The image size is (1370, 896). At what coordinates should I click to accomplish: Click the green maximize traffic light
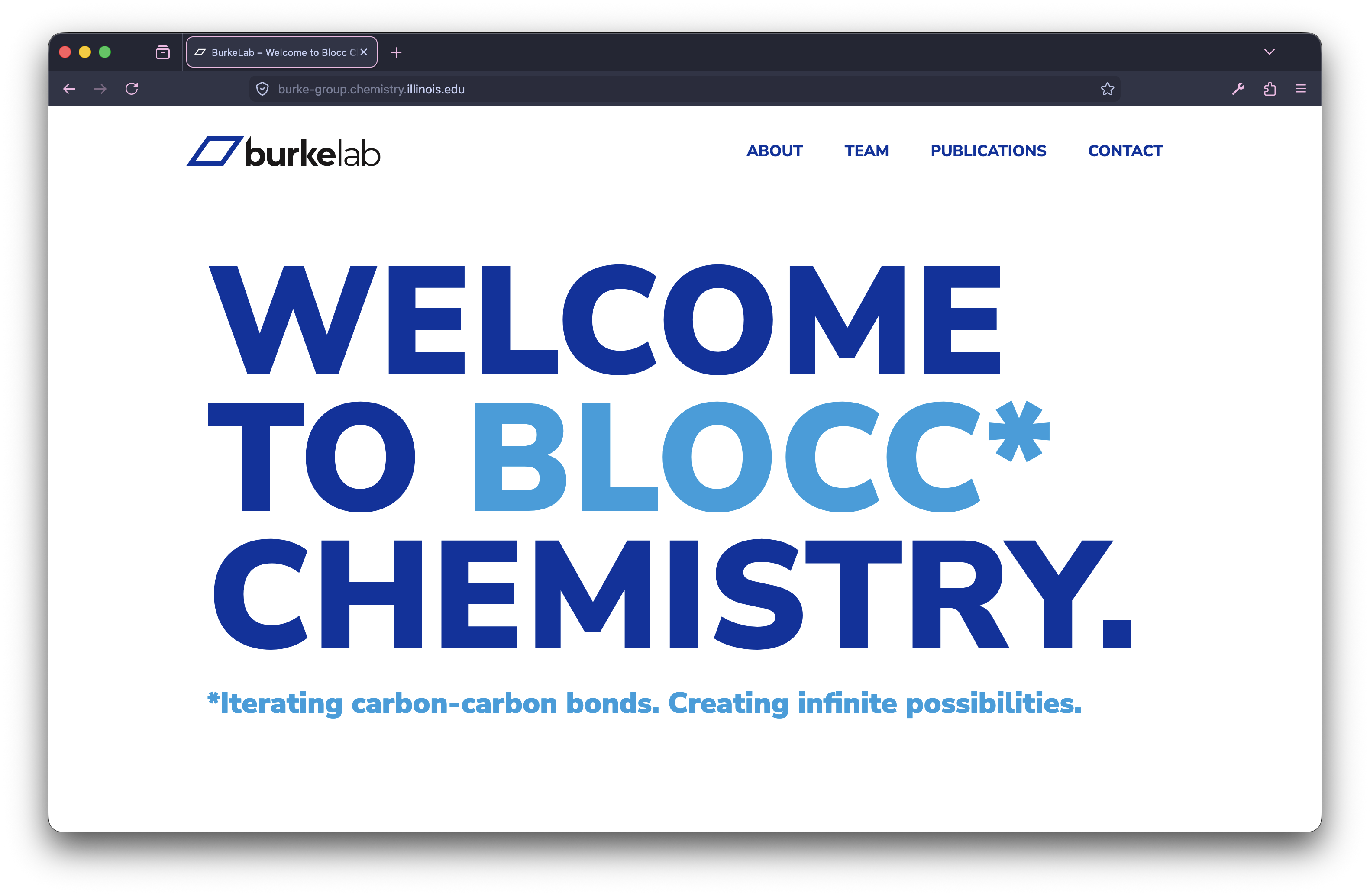tap(105, 52)
